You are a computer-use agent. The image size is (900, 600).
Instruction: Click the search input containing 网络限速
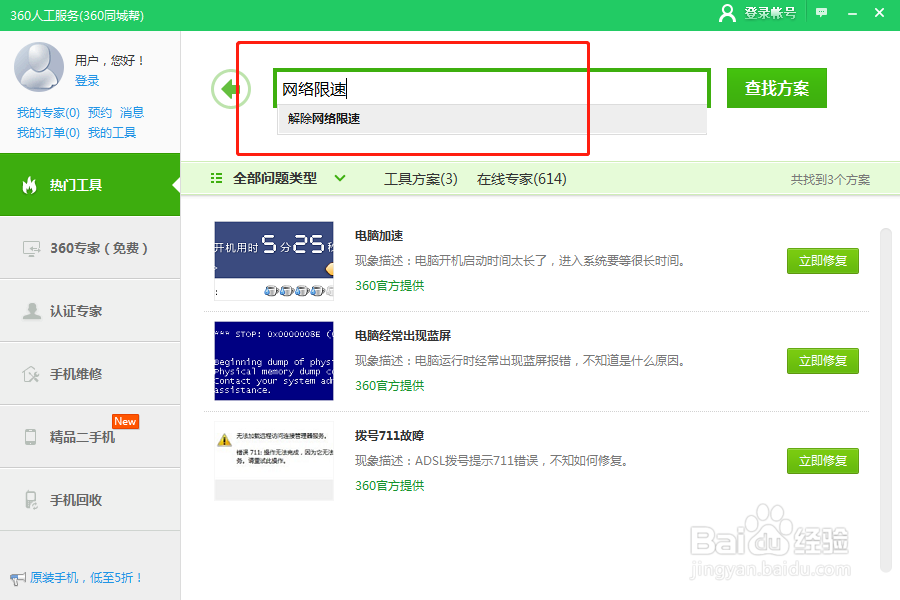point(492,88)
